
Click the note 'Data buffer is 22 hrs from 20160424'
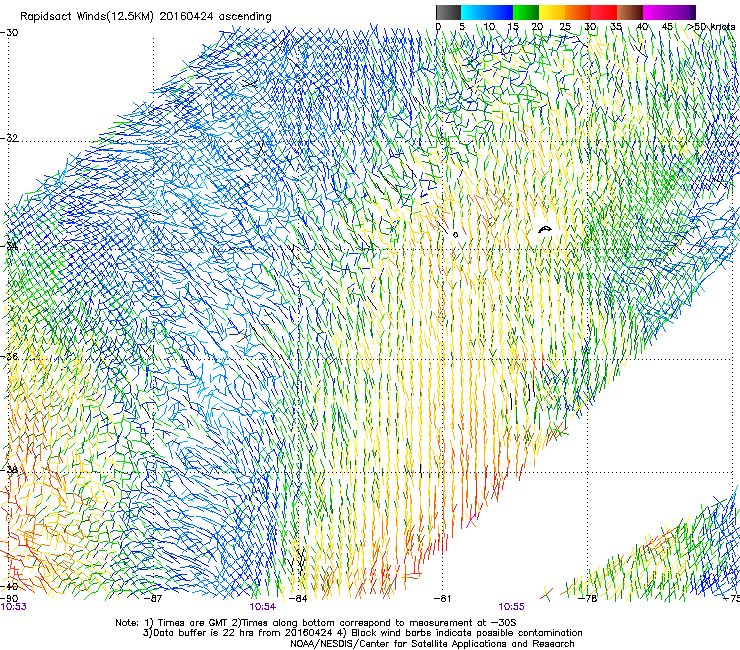pyautogui.click(x=243, y=633)
